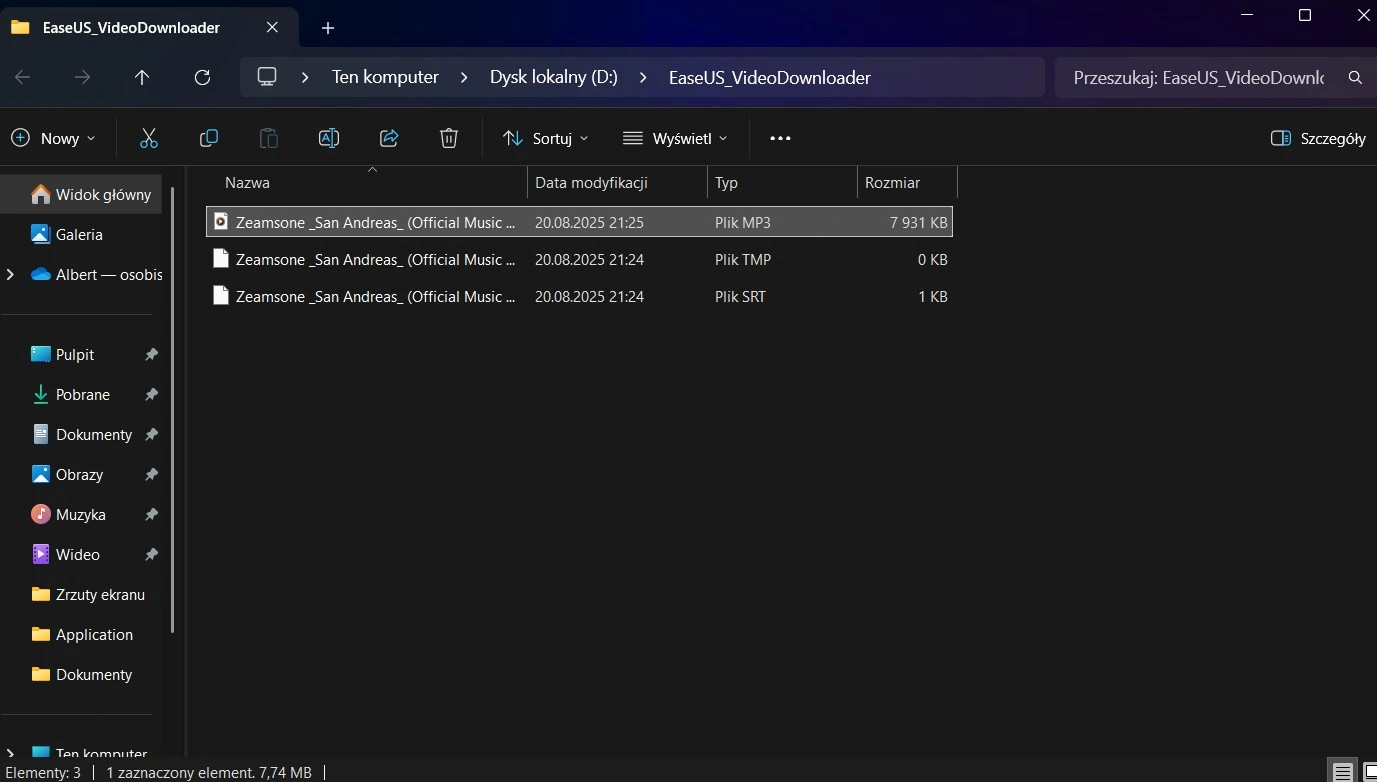Click the sidebar vertical scrollbar

(x=173, y=410)
